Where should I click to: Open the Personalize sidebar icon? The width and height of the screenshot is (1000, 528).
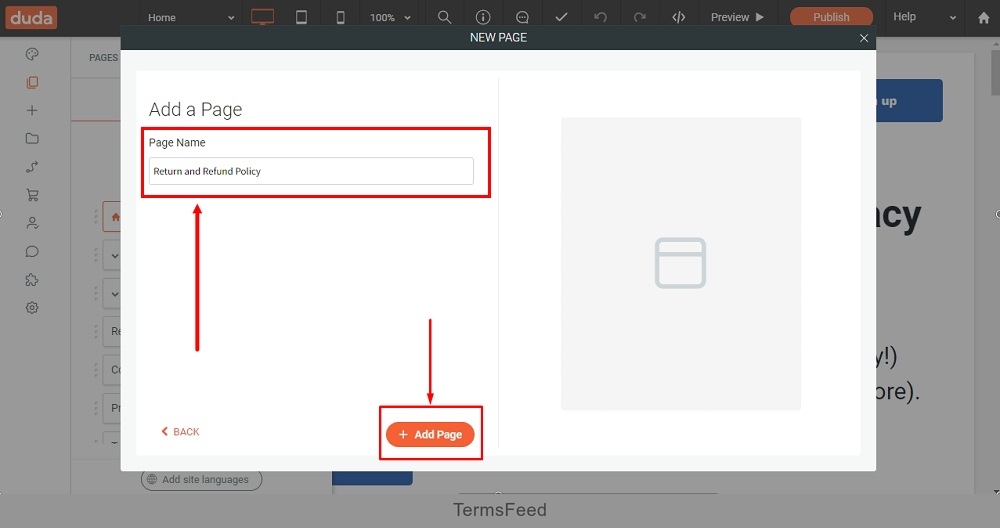(32, 166)
